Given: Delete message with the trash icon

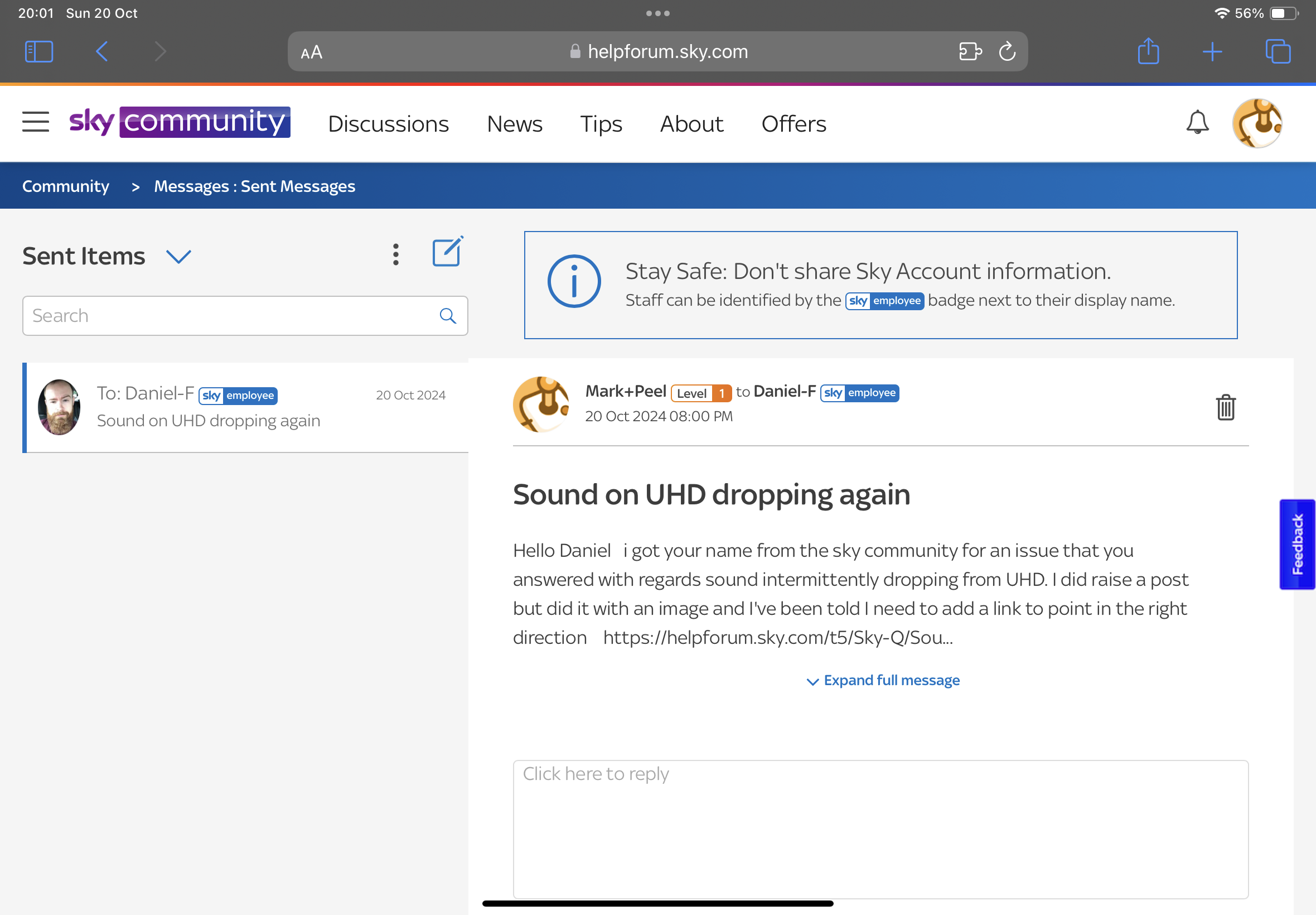Looking at the screenshot, I should tap(1226, 407).
